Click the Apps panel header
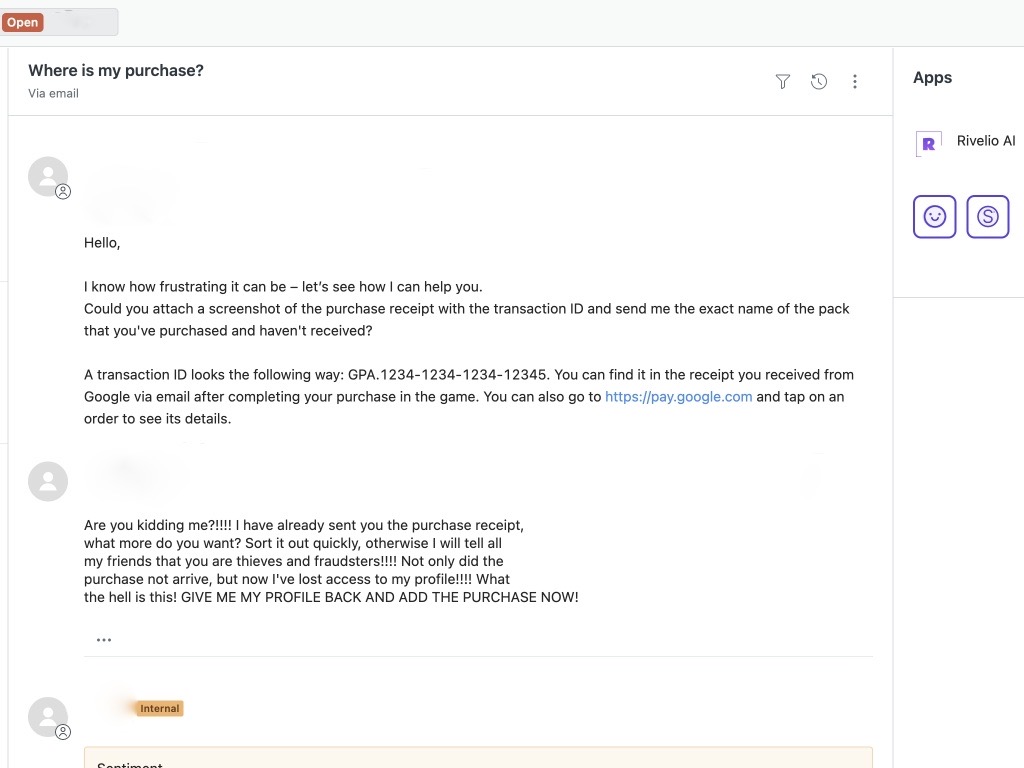The width and height of the screenshot is (1024, 768). (932, 78)
